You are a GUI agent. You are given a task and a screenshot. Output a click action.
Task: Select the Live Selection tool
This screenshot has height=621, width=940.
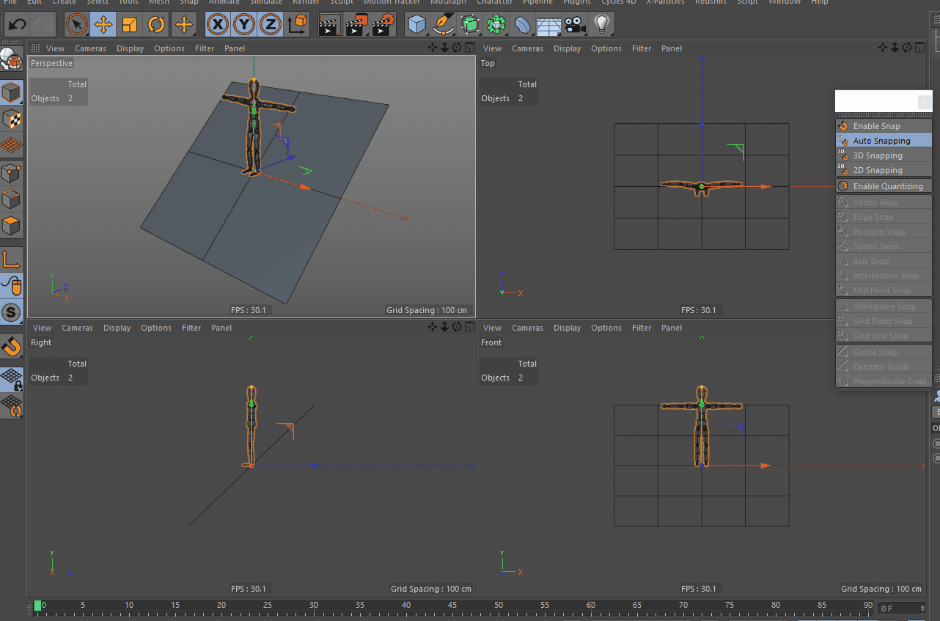click(76, 25)
